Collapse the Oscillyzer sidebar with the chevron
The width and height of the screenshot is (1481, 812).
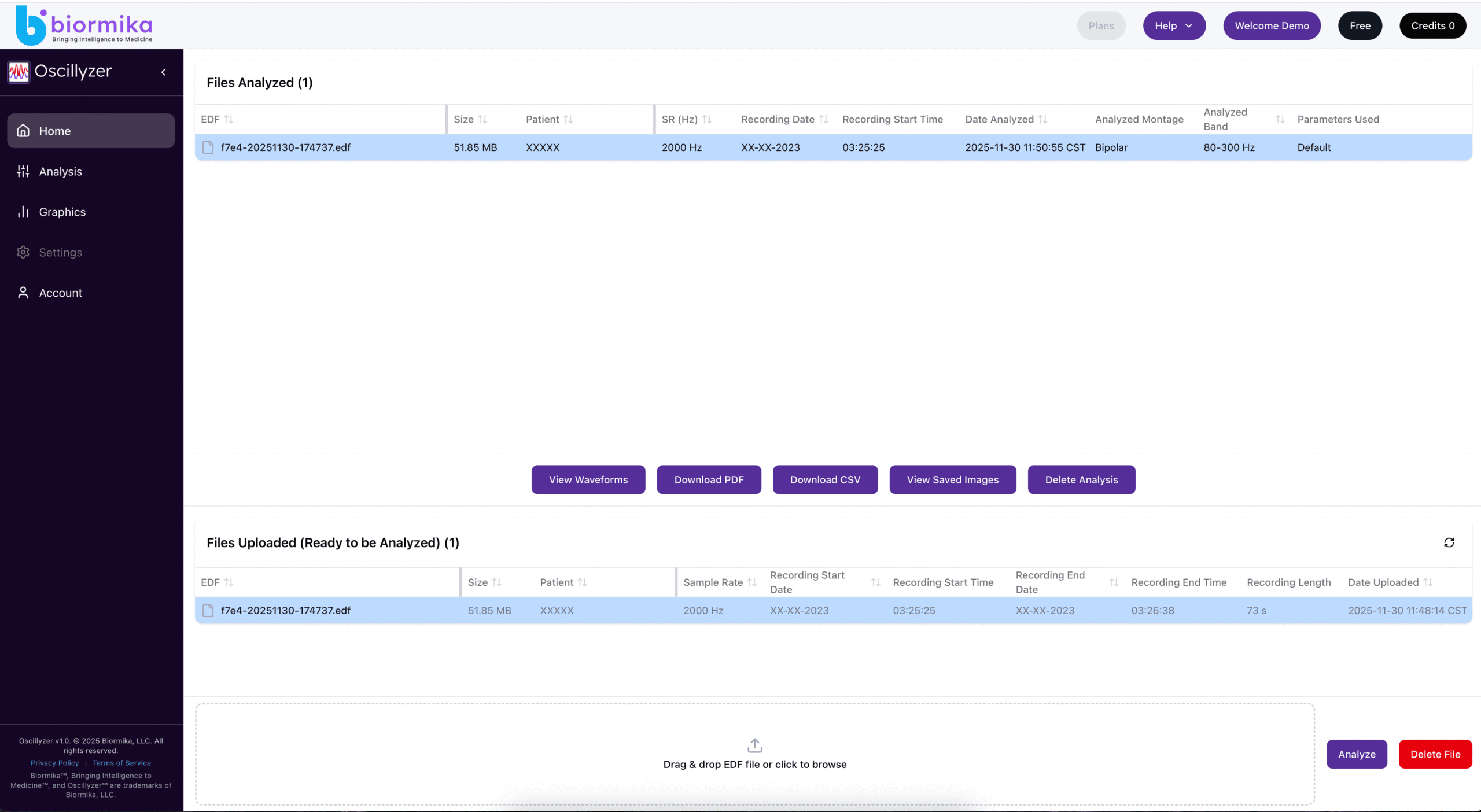click(x=163, y=72)
